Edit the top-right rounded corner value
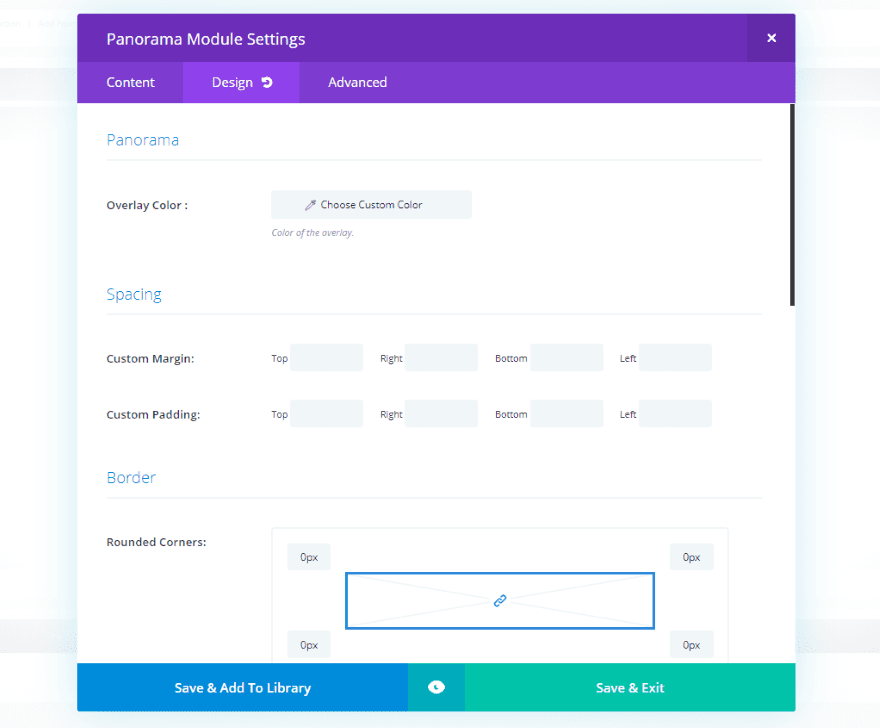The height and width of the screenshot is (728, 880). click(692, 557)
